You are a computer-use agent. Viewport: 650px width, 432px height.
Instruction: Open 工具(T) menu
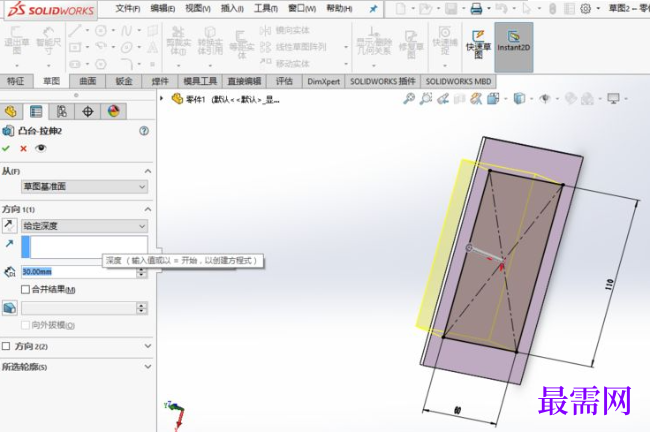coord(266,9)
